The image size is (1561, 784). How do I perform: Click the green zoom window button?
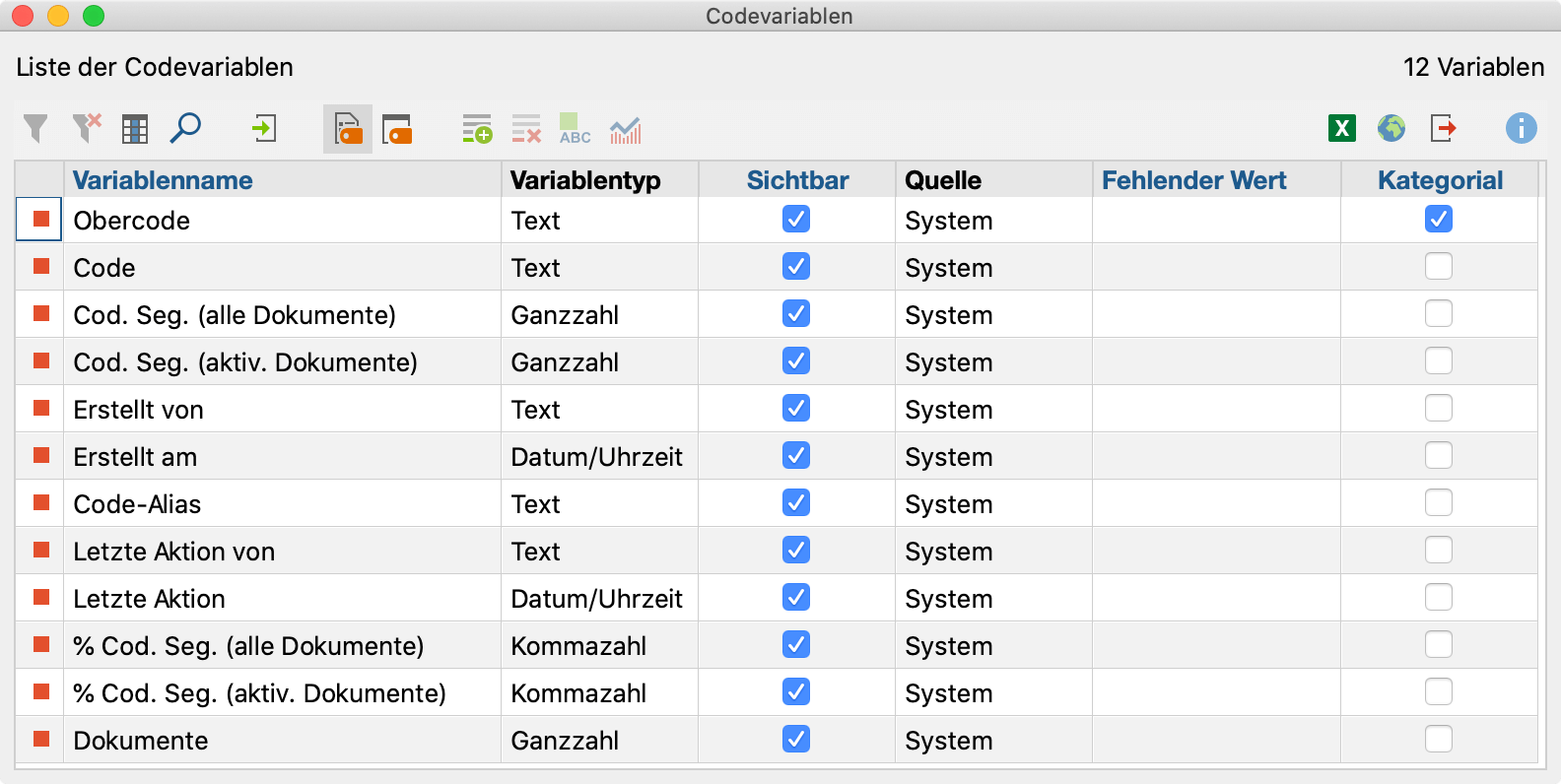[x=94, y=16]
